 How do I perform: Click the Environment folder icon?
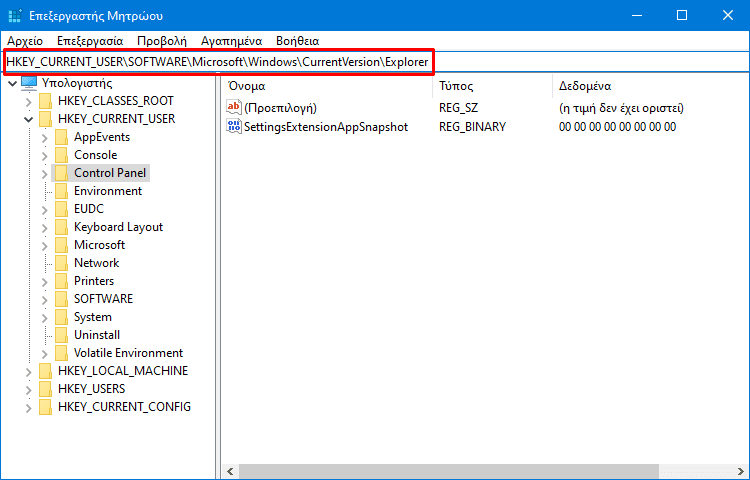click(61, 191)
